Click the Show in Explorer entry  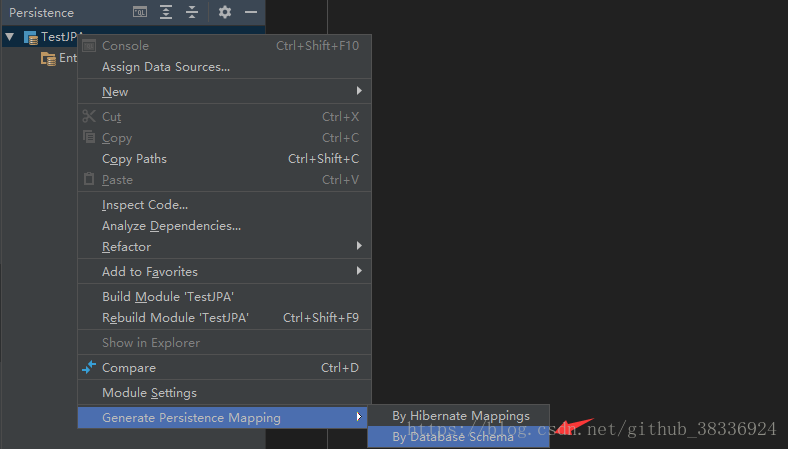225,343
